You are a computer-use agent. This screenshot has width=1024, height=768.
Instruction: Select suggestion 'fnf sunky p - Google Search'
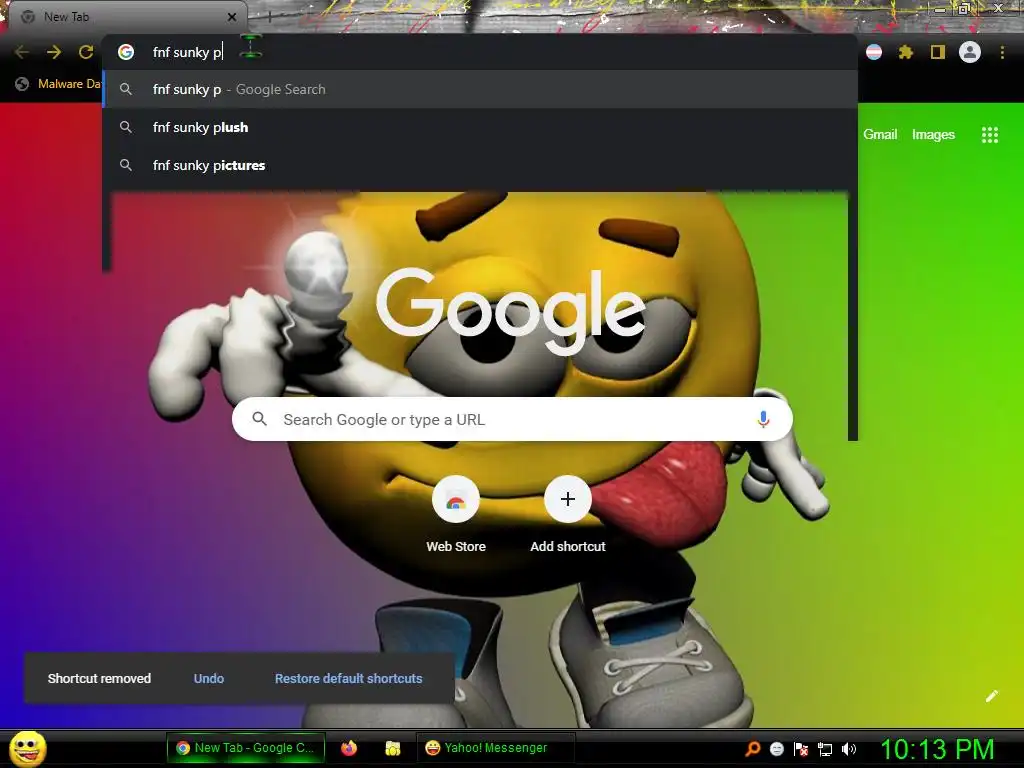pos(480,89)
